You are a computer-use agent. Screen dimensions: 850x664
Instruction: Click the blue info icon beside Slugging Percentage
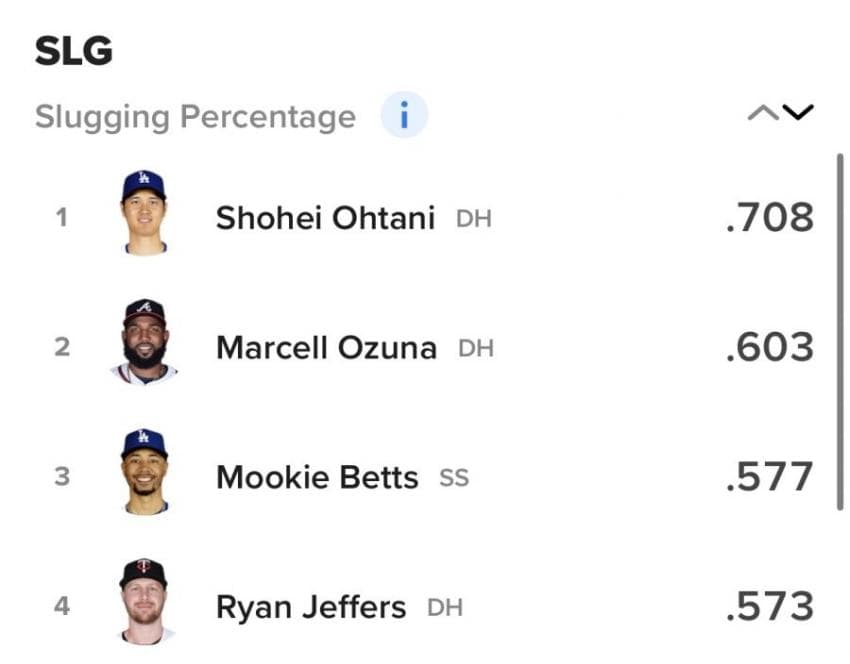[404, 117]
